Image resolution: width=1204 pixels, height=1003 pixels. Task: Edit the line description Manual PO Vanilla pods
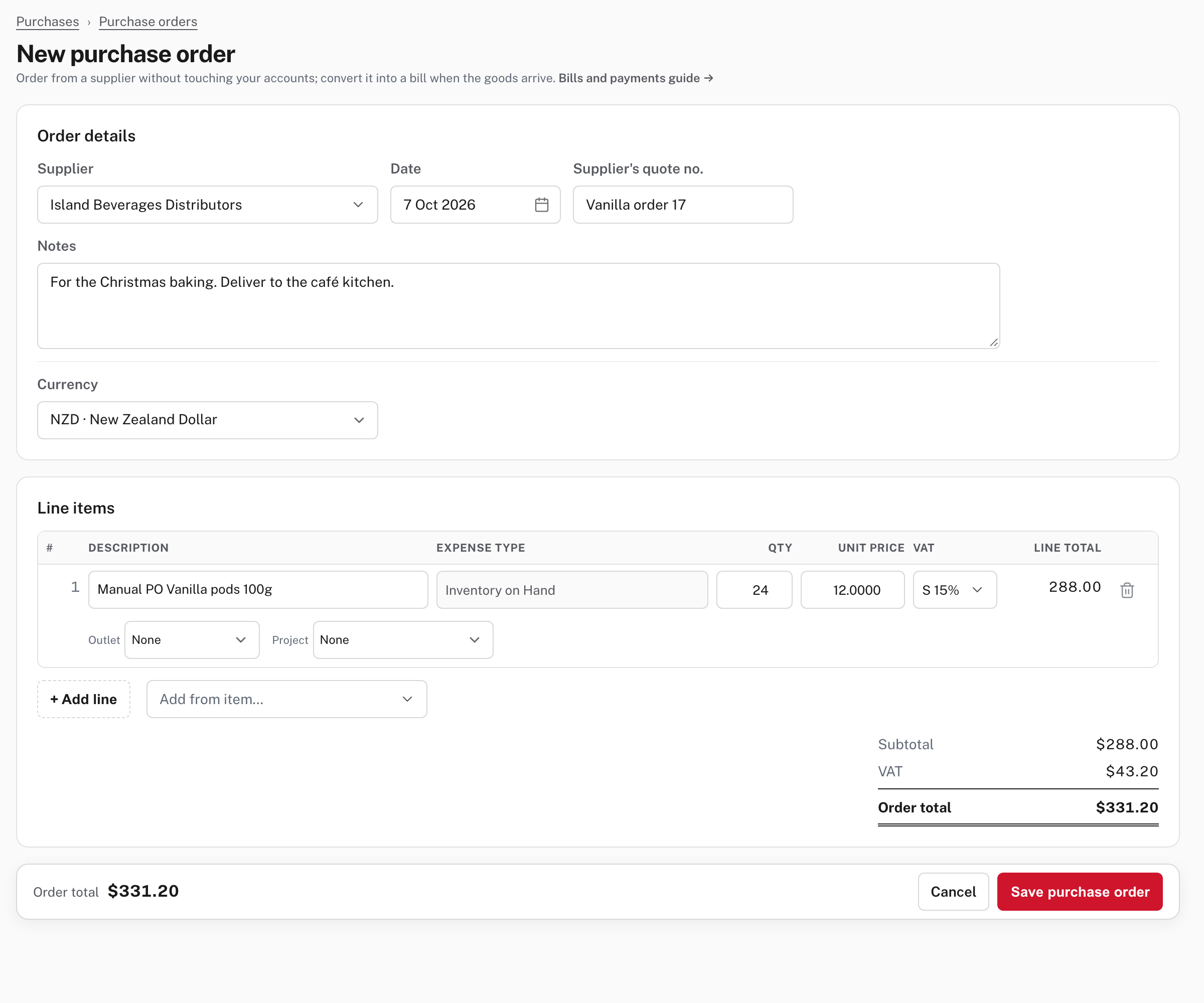tap(258, 590)
